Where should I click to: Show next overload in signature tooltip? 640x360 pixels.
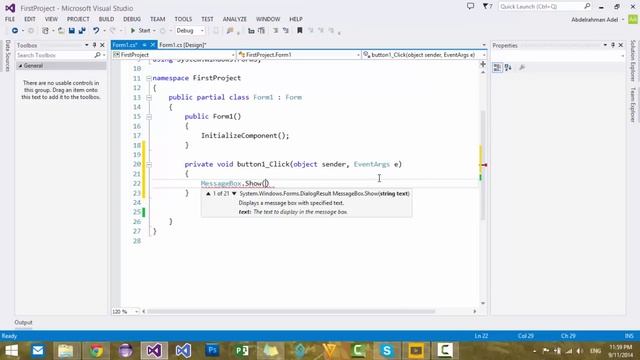[x=234, y=194]
